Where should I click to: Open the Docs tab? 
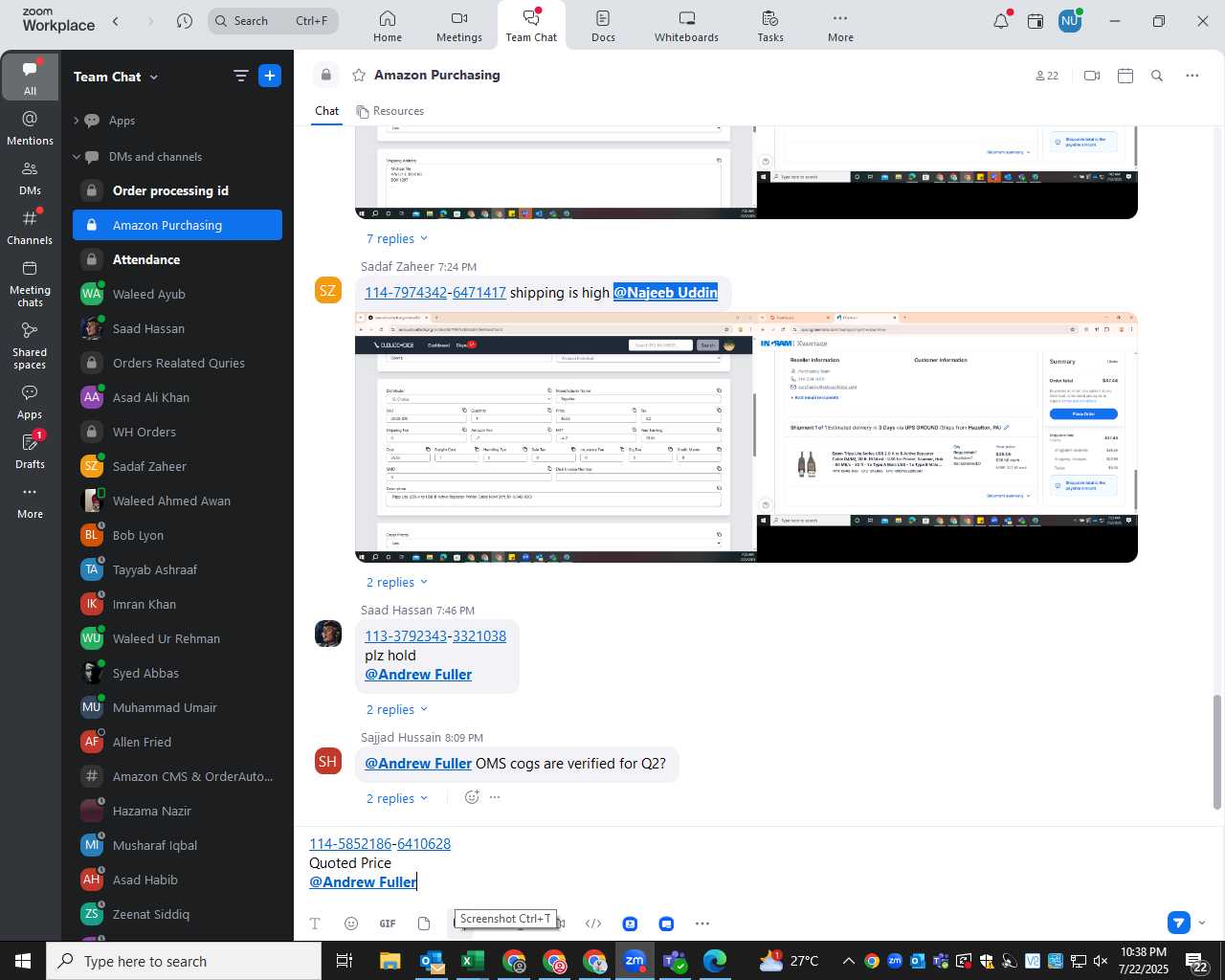click(603, 26)
